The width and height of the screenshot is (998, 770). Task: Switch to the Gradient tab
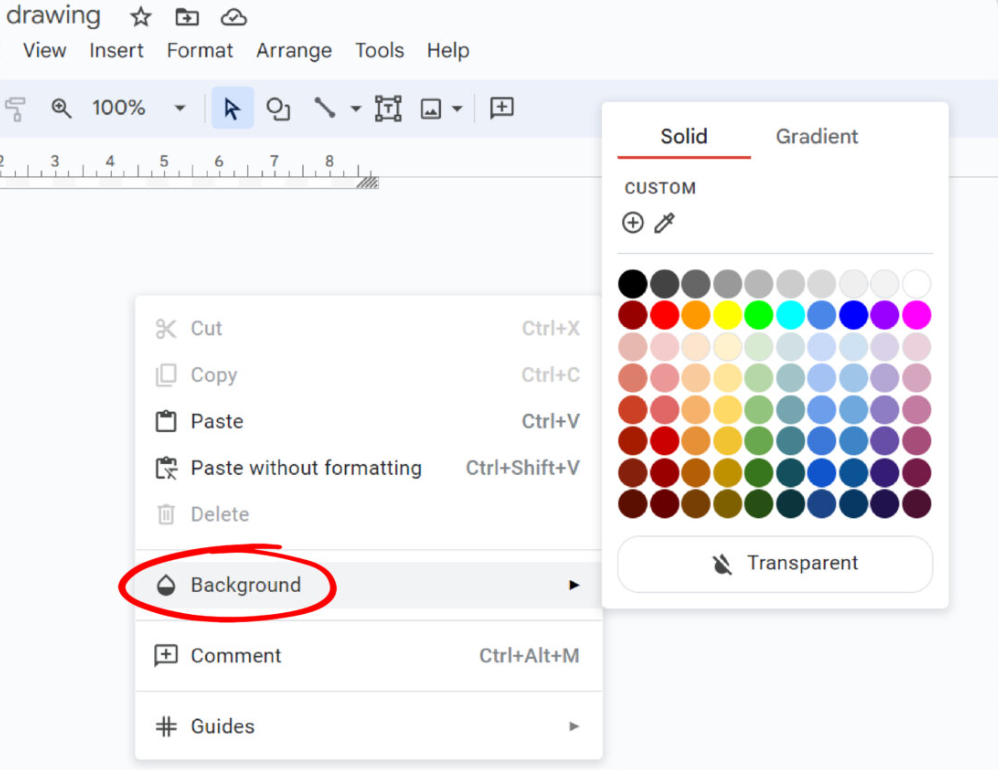(x=817, y=137)
